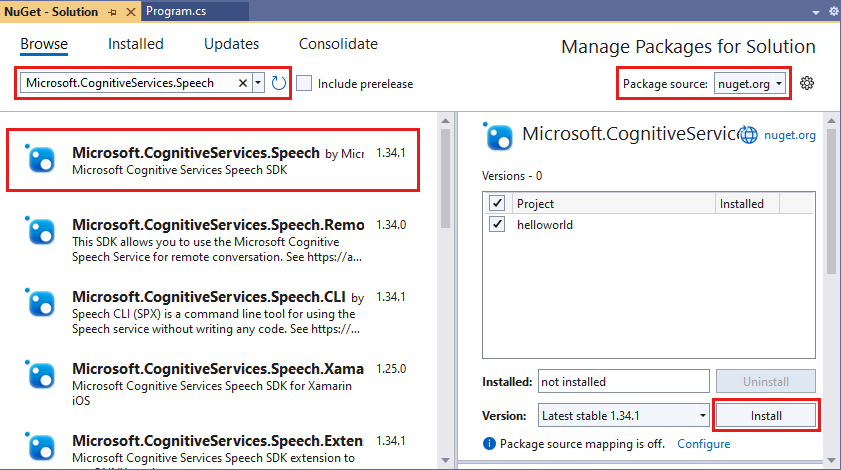The width and height of the screenshot is (841, 470).
Task: Click the Speech.Xamarin package icon
Action: click(41, 376)
